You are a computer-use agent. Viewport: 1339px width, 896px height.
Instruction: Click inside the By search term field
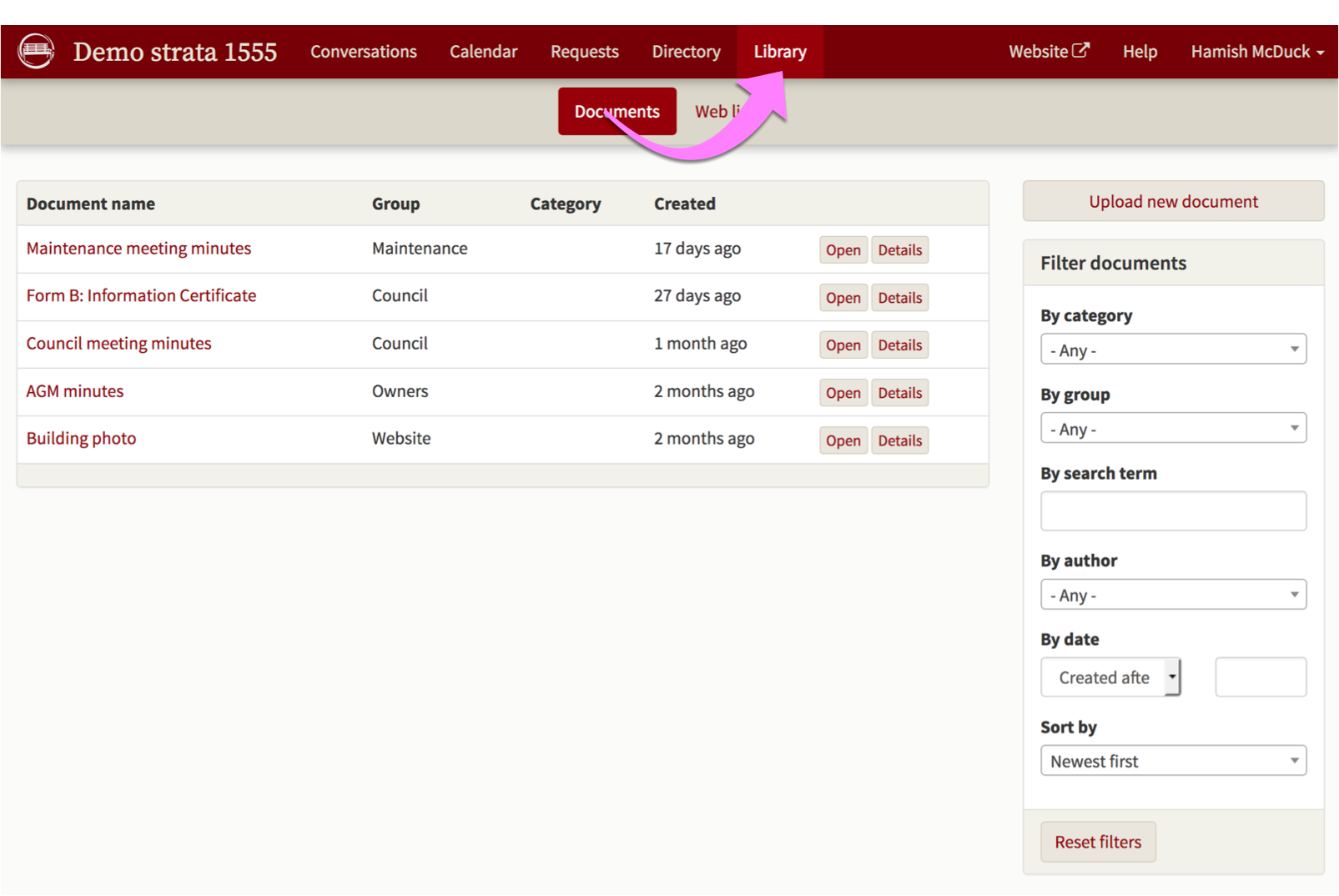point(1173,511)
